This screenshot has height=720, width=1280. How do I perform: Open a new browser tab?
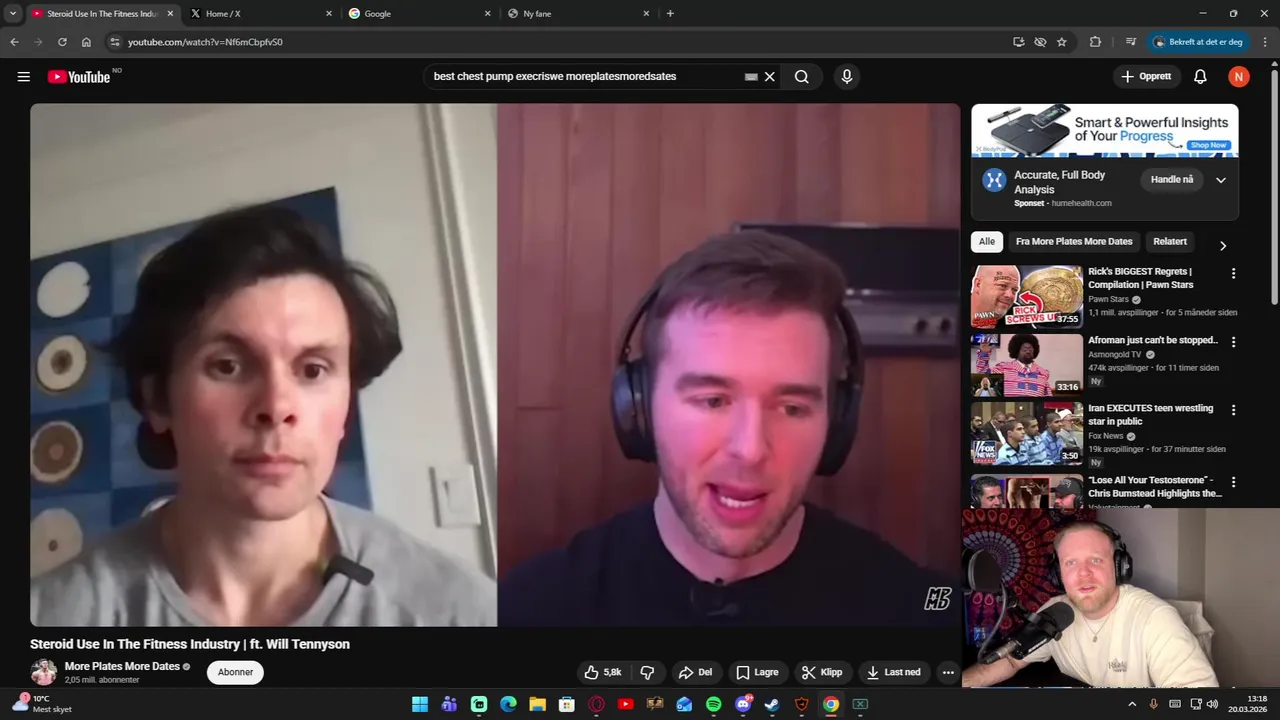coord(670,14)
